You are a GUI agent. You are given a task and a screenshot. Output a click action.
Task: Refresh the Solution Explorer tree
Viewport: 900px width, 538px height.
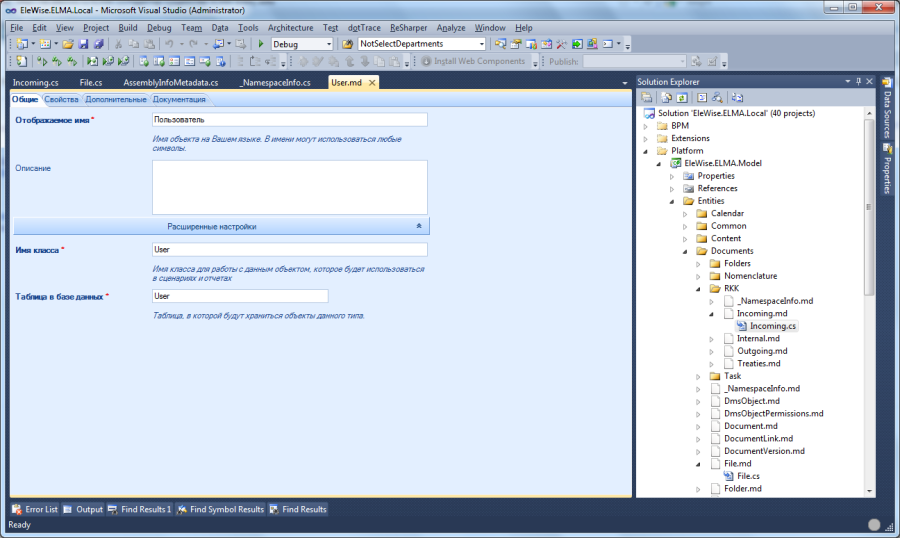(682, 98)
